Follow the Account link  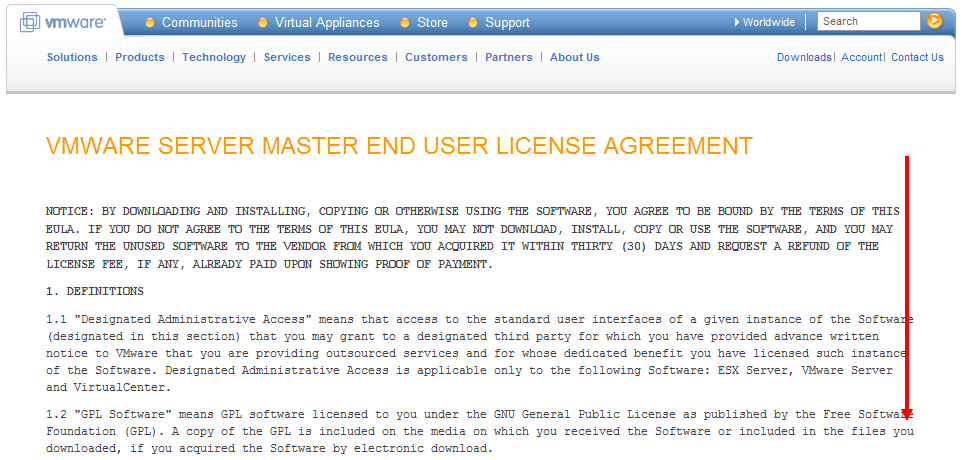coord(861,57)
